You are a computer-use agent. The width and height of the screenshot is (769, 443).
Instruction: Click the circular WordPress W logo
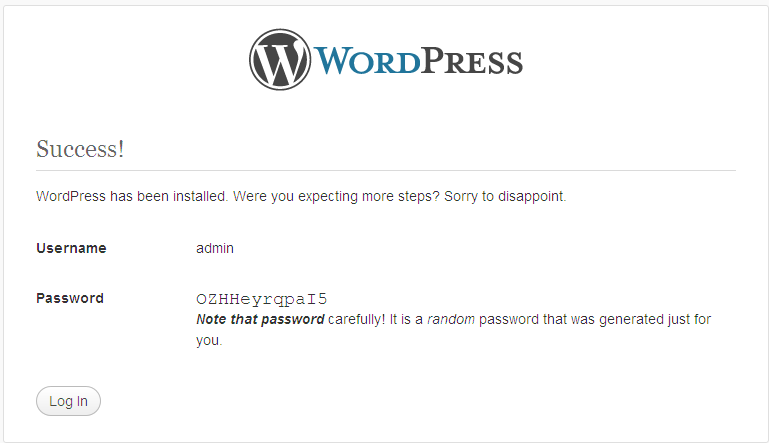[x=280, y=59]
